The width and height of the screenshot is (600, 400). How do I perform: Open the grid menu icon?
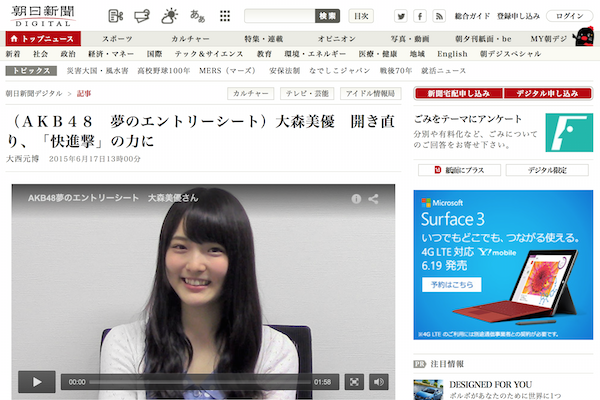[225, 16]
